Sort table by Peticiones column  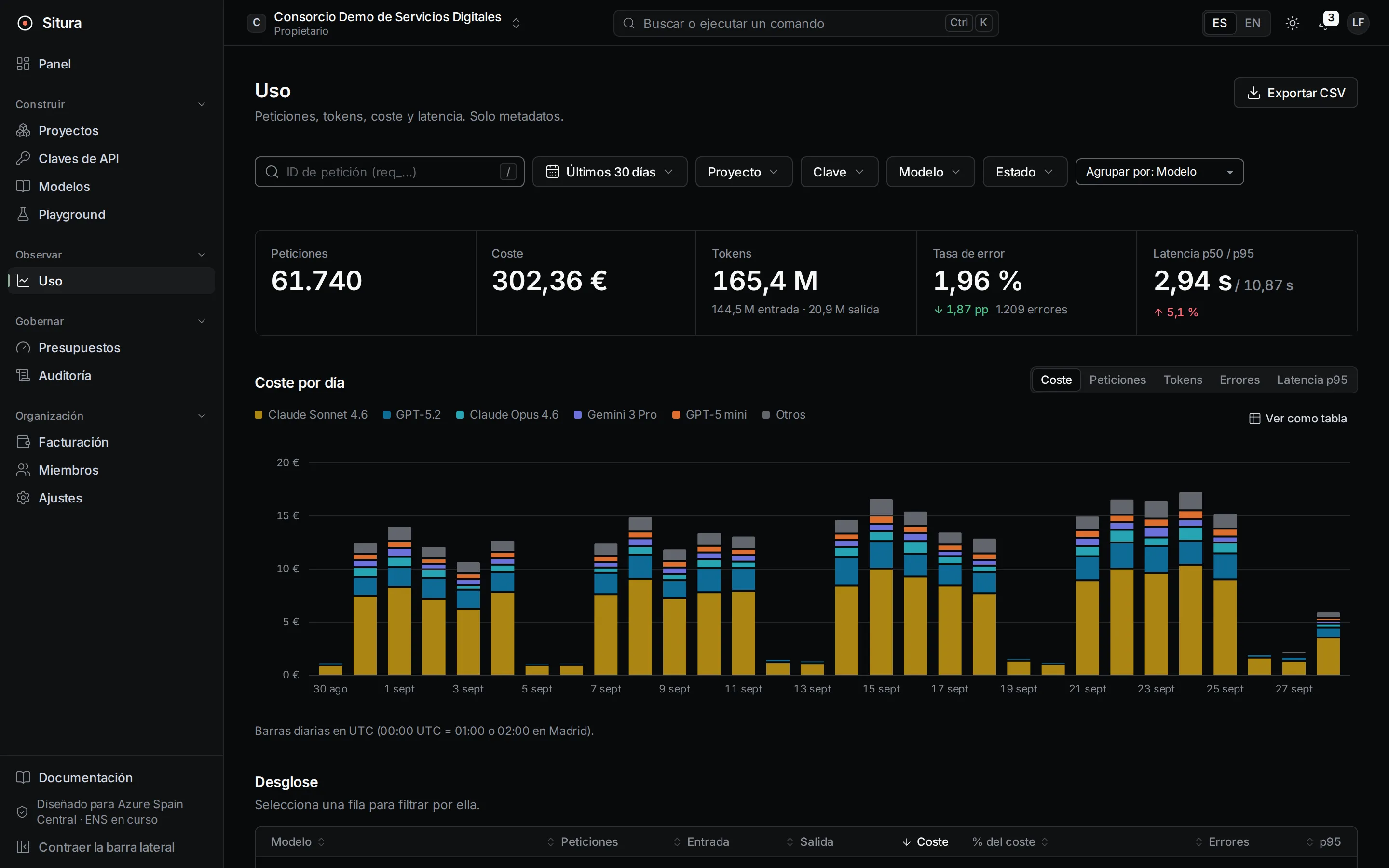(583, 841)
